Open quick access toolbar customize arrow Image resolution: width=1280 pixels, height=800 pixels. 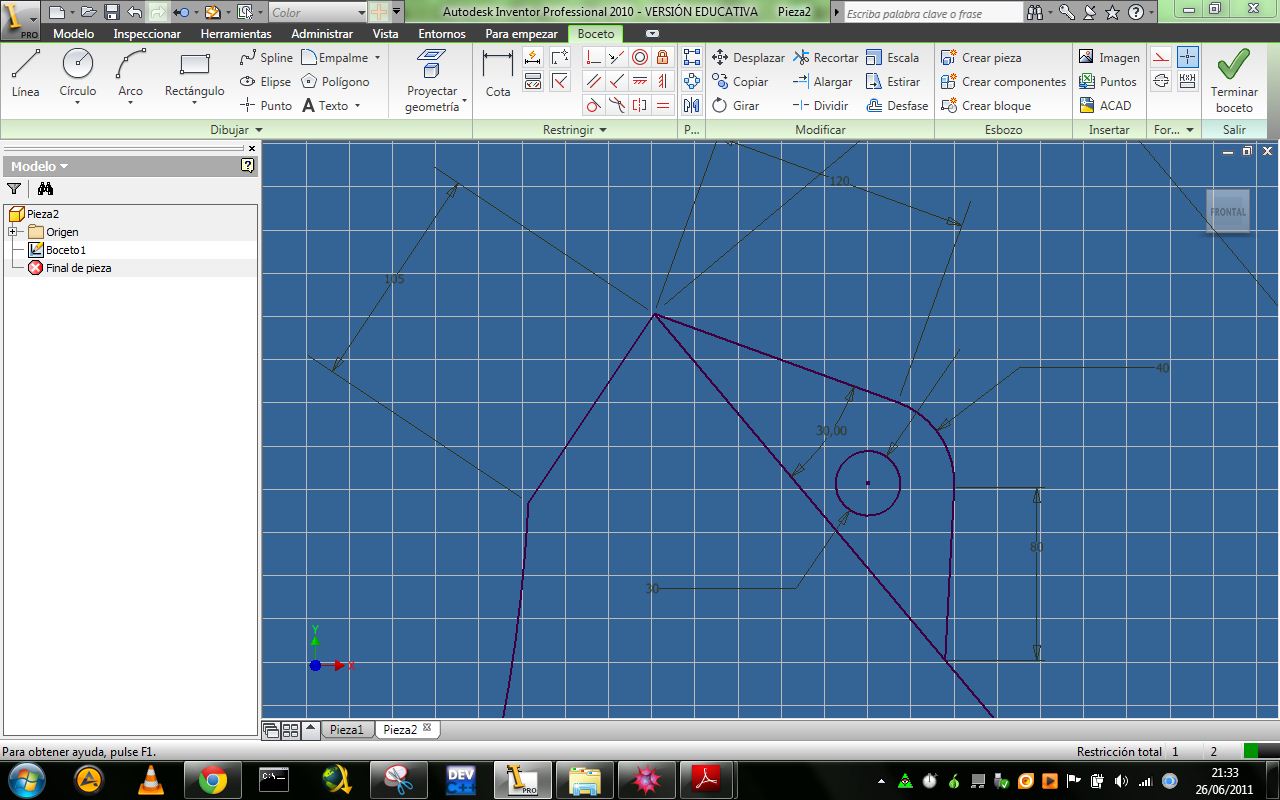click(398, 12)
